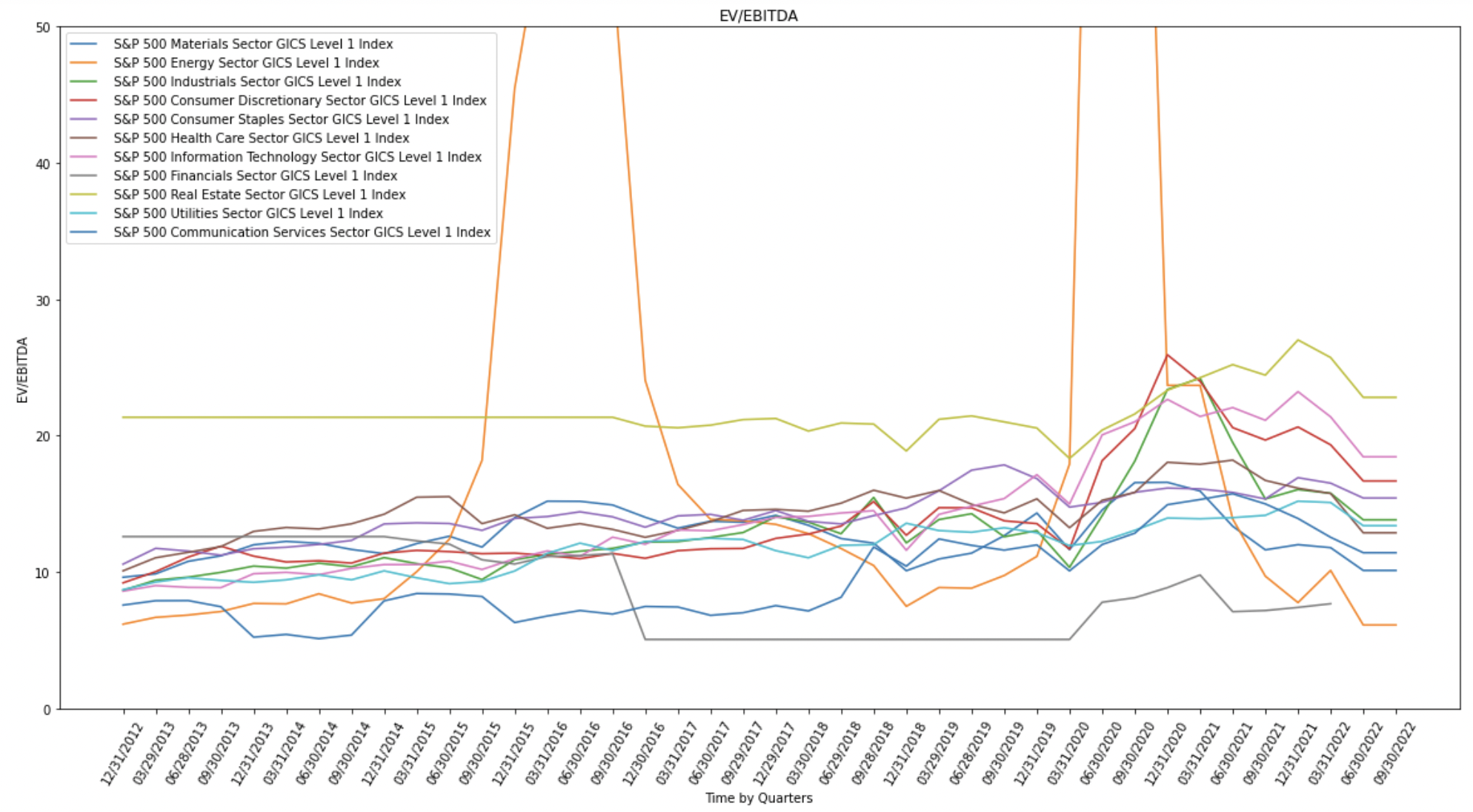Click the yellow Real Estate legend swatch
This screenshot has height=812, width=1473.
coord(84,194)
